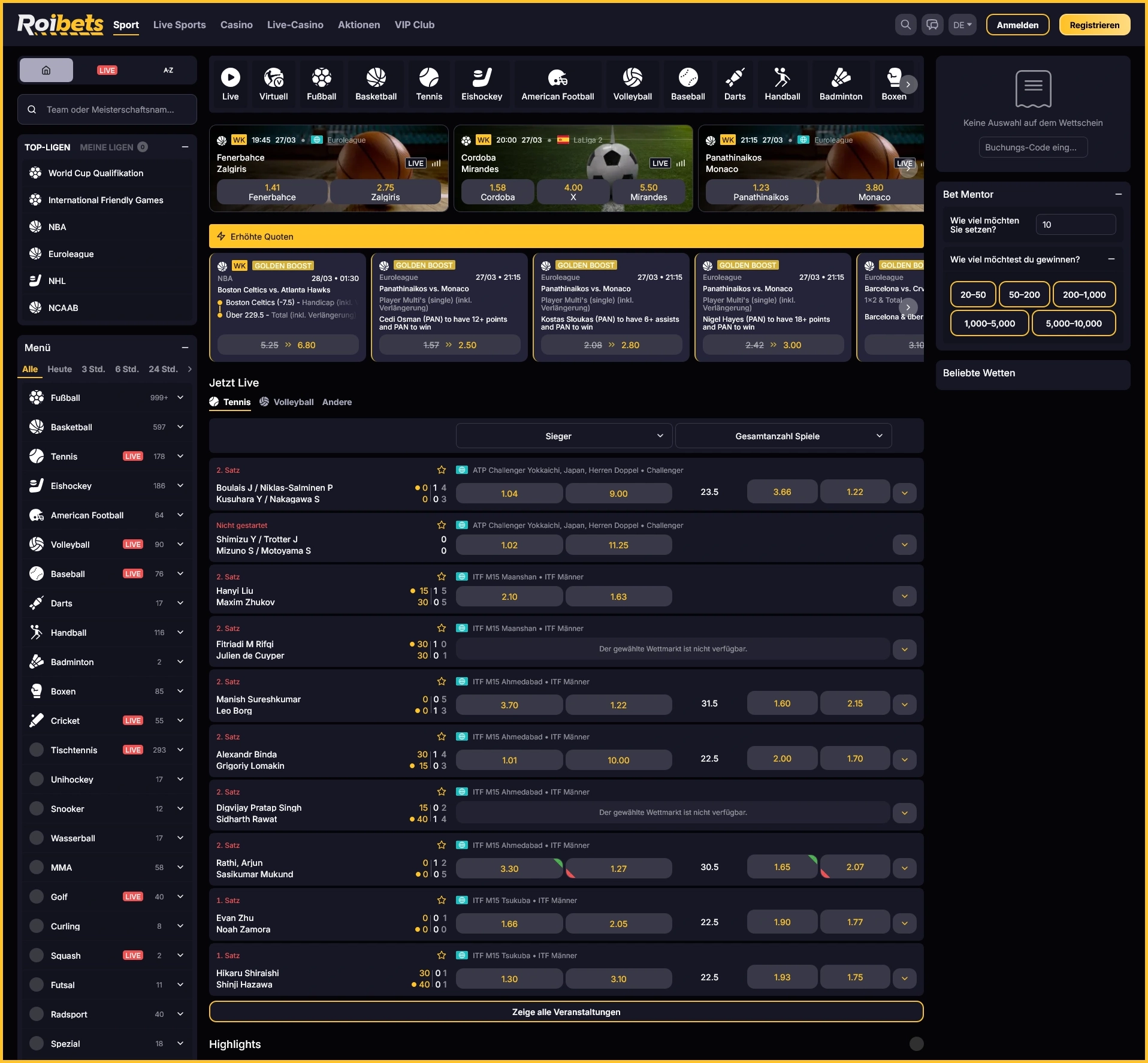The width and height of the screenshot is (1148, 1063).
Task: Choose Badminton icon in sports carousel
Action: click(x=841, y=84)
